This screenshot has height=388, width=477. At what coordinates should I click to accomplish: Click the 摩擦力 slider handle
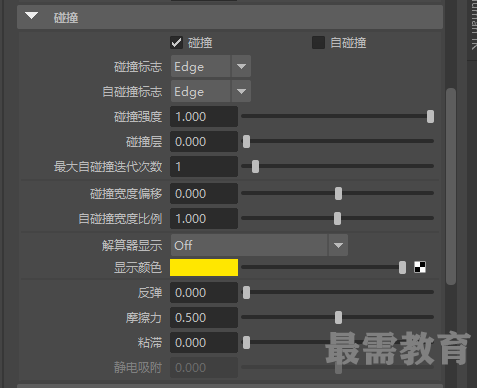pos(338,318)
